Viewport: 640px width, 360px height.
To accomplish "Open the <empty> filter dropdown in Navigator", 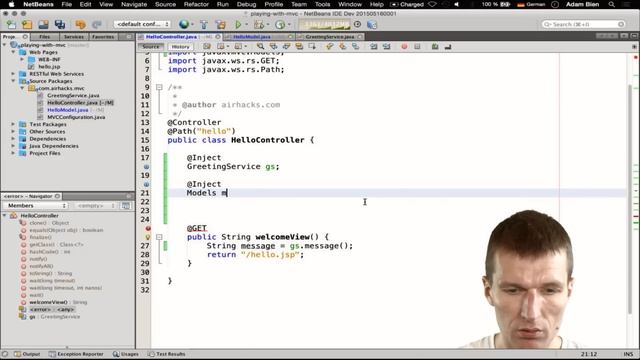I will point(96,206).
